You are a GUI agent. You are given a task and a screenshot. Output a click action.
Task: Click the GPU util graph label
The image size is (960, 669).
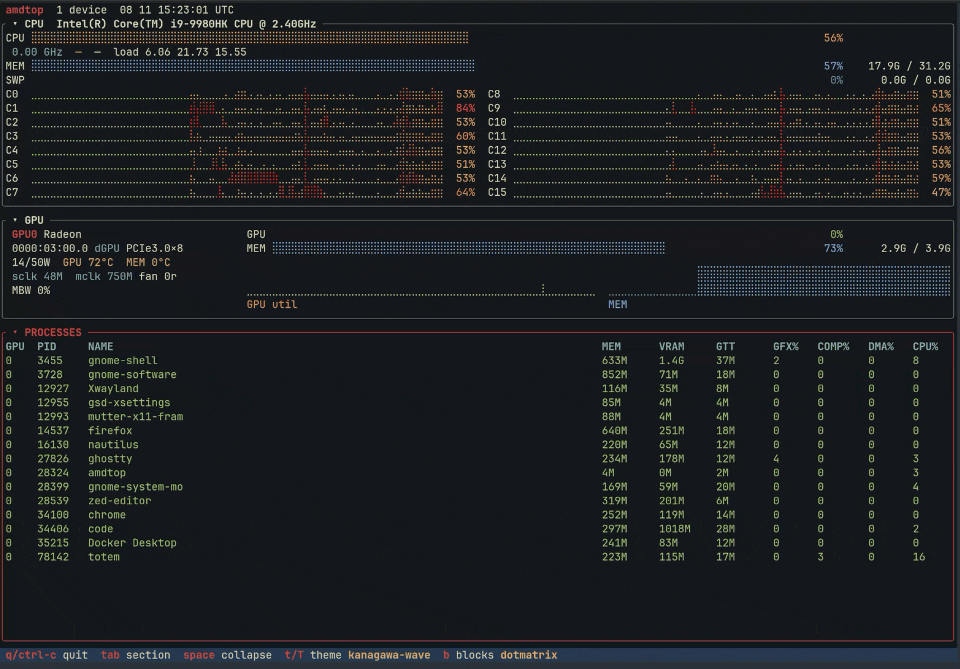272,304
